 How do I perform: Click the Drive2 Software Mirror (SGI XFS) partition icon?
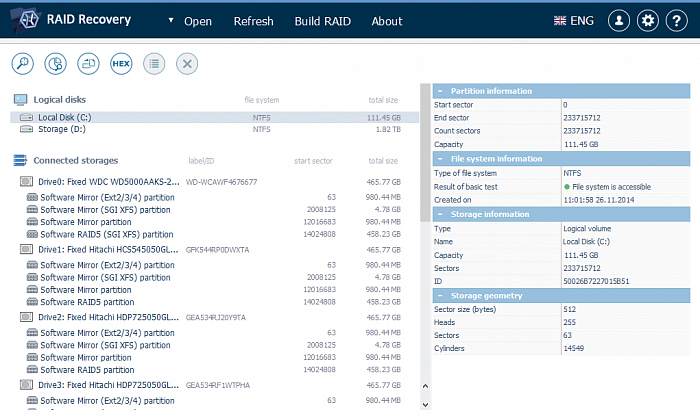click(x=32, y=345)
